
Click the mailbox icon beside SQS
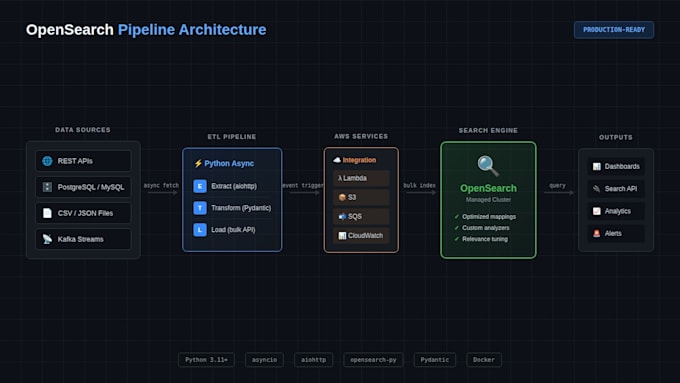342,216
